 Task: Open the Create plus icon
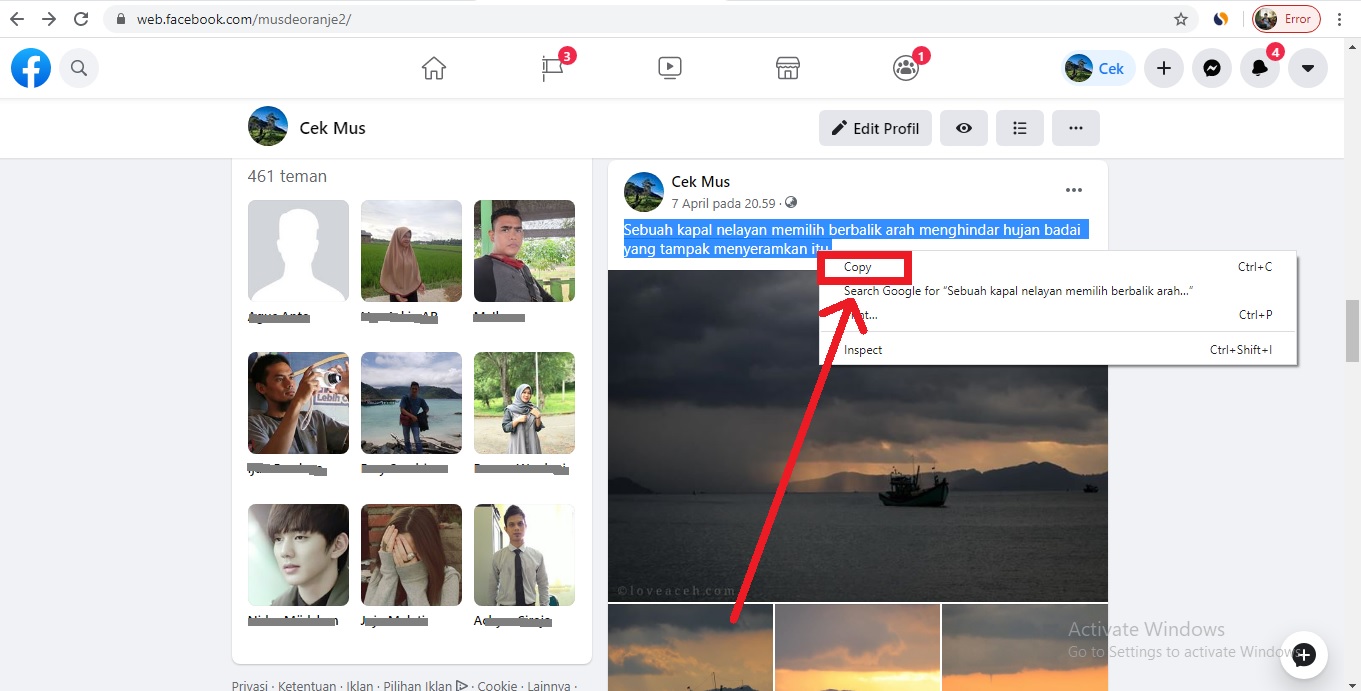coord(1163,67)
